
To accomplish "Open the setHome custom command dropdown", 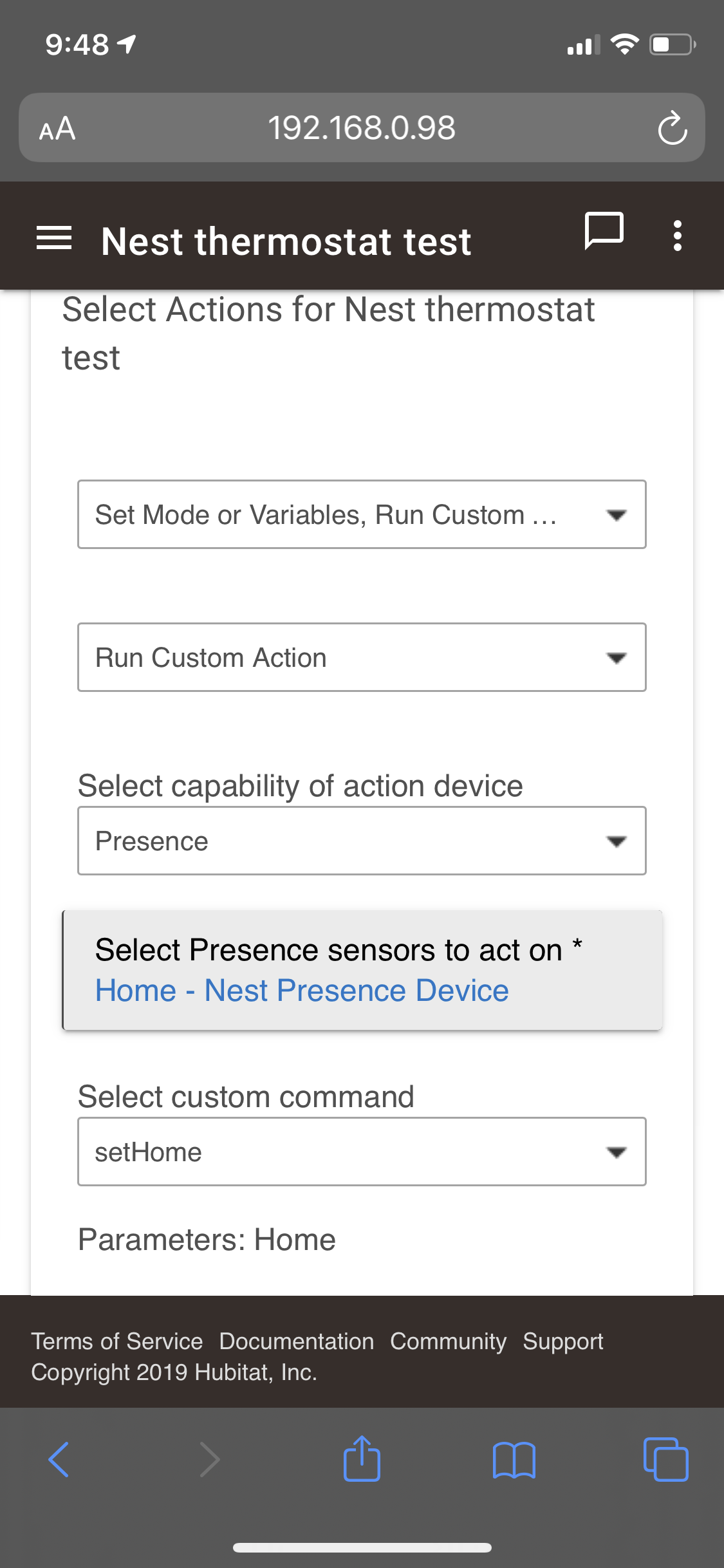I will (x=362, y=1152).
